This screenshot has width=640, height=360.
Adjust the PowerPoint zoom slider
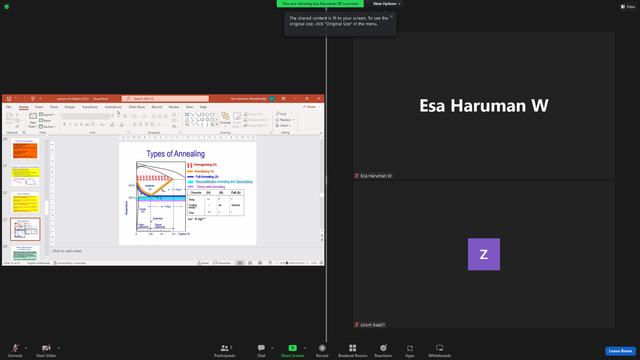287,263
